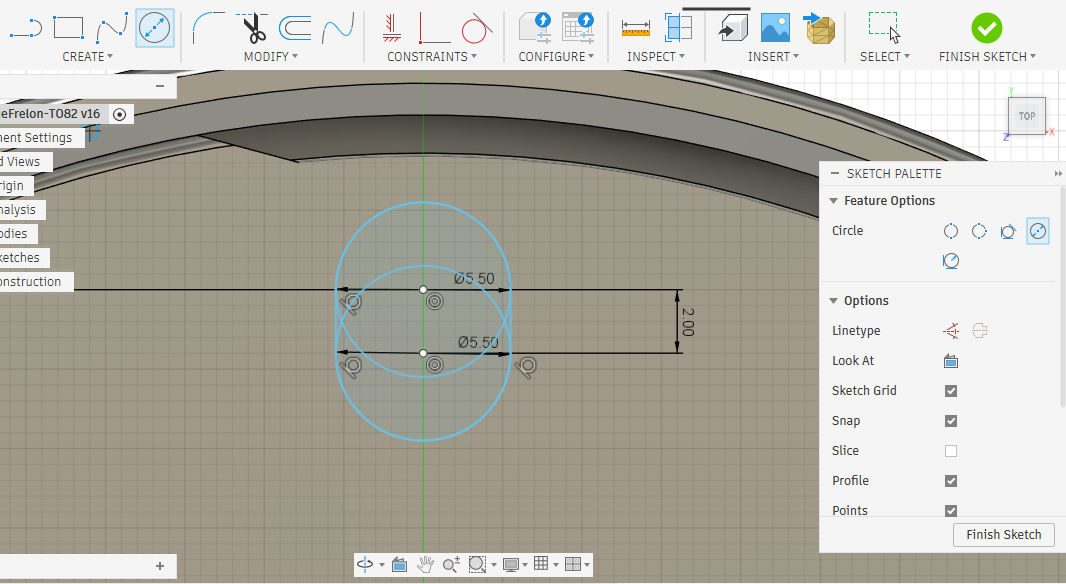Click the Fillet tool icon

click(x=209, y=27)
